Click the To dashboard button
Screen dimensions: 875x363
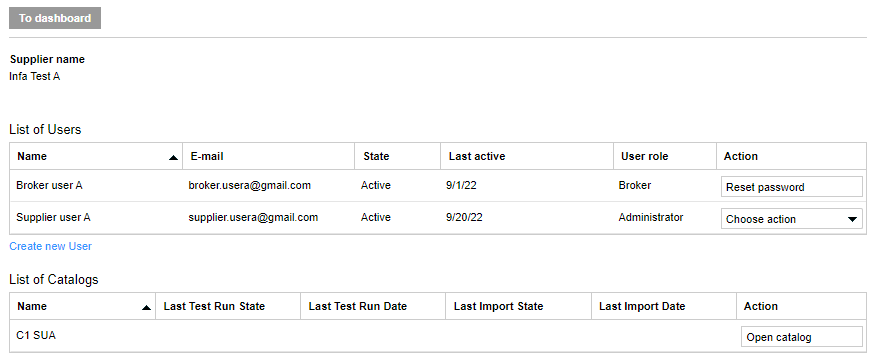[x=55, y=18]
